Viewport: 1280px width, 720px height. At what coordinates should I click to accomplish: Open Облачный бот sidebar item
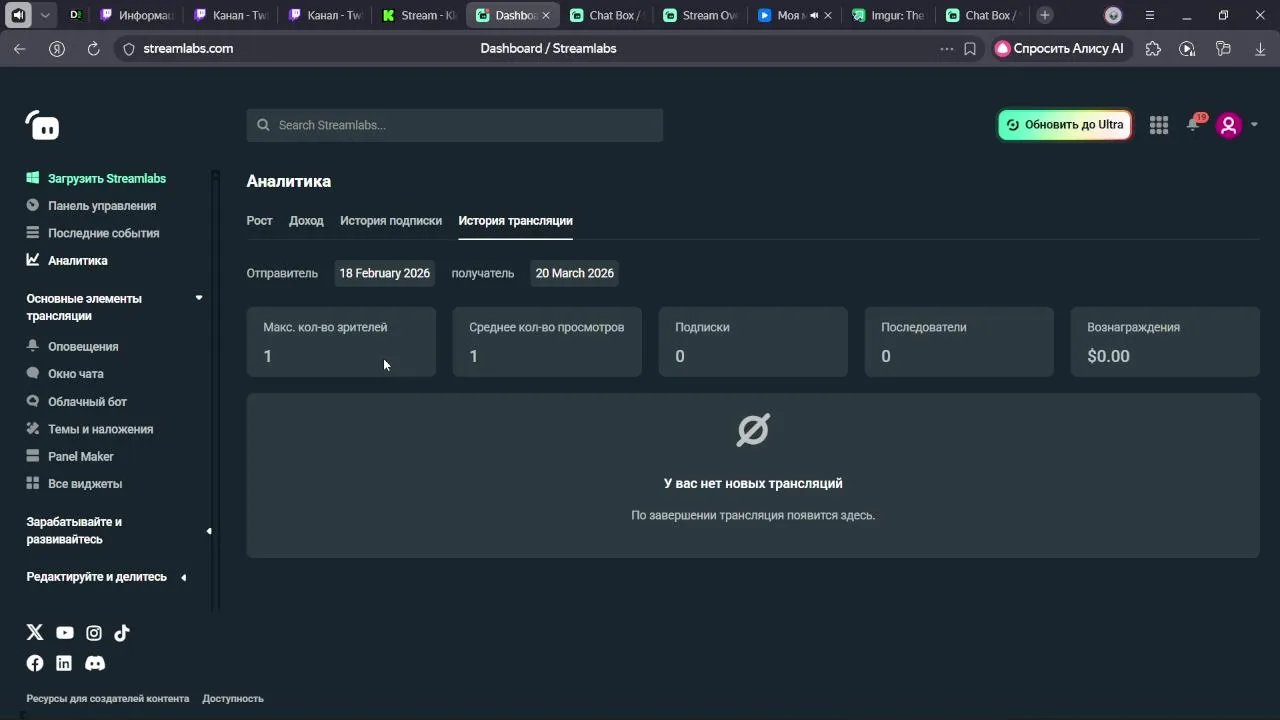tap(88, 401)
